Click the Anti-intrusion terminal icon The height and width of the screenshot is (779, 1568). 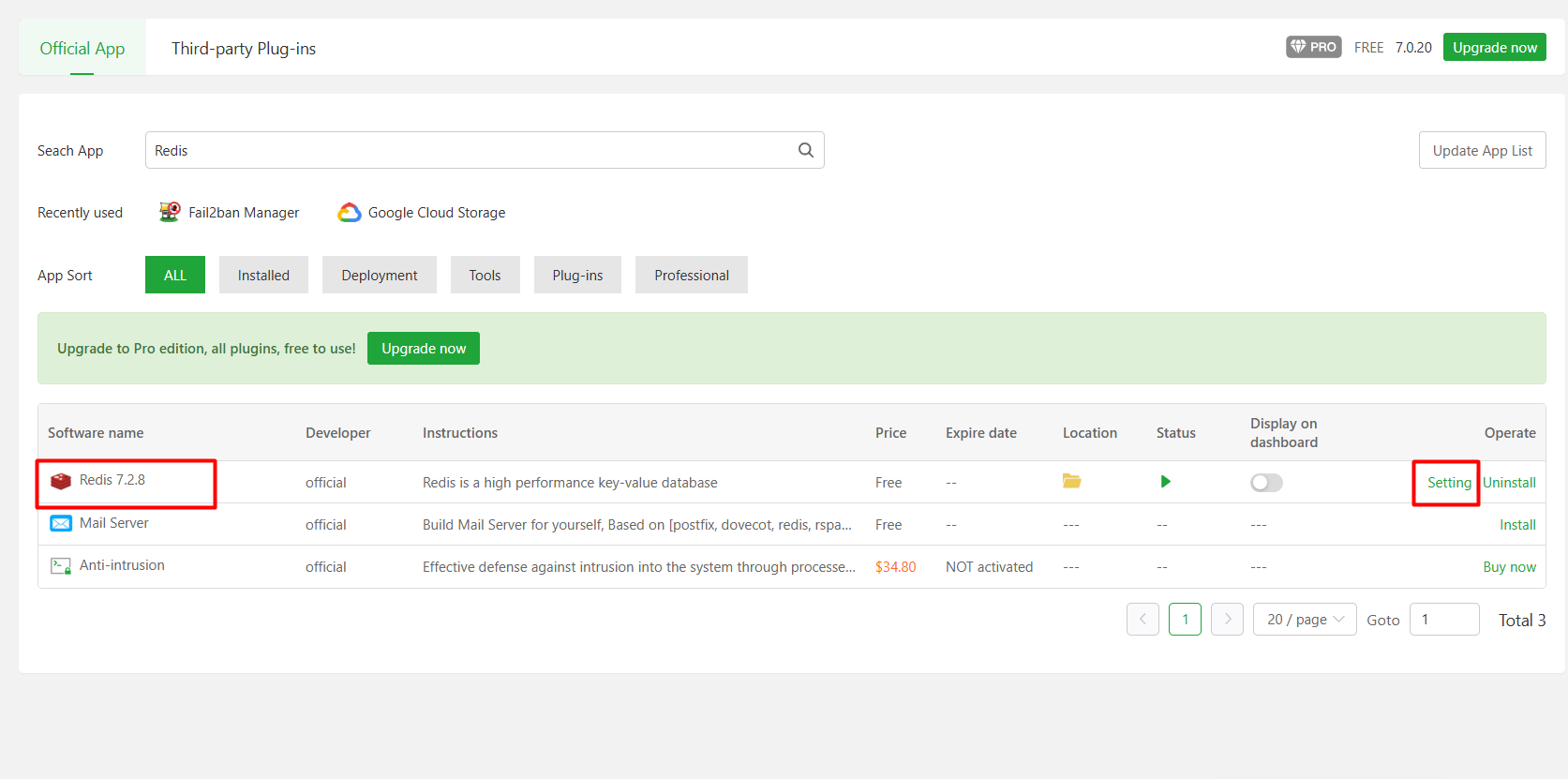coord(61,565)
